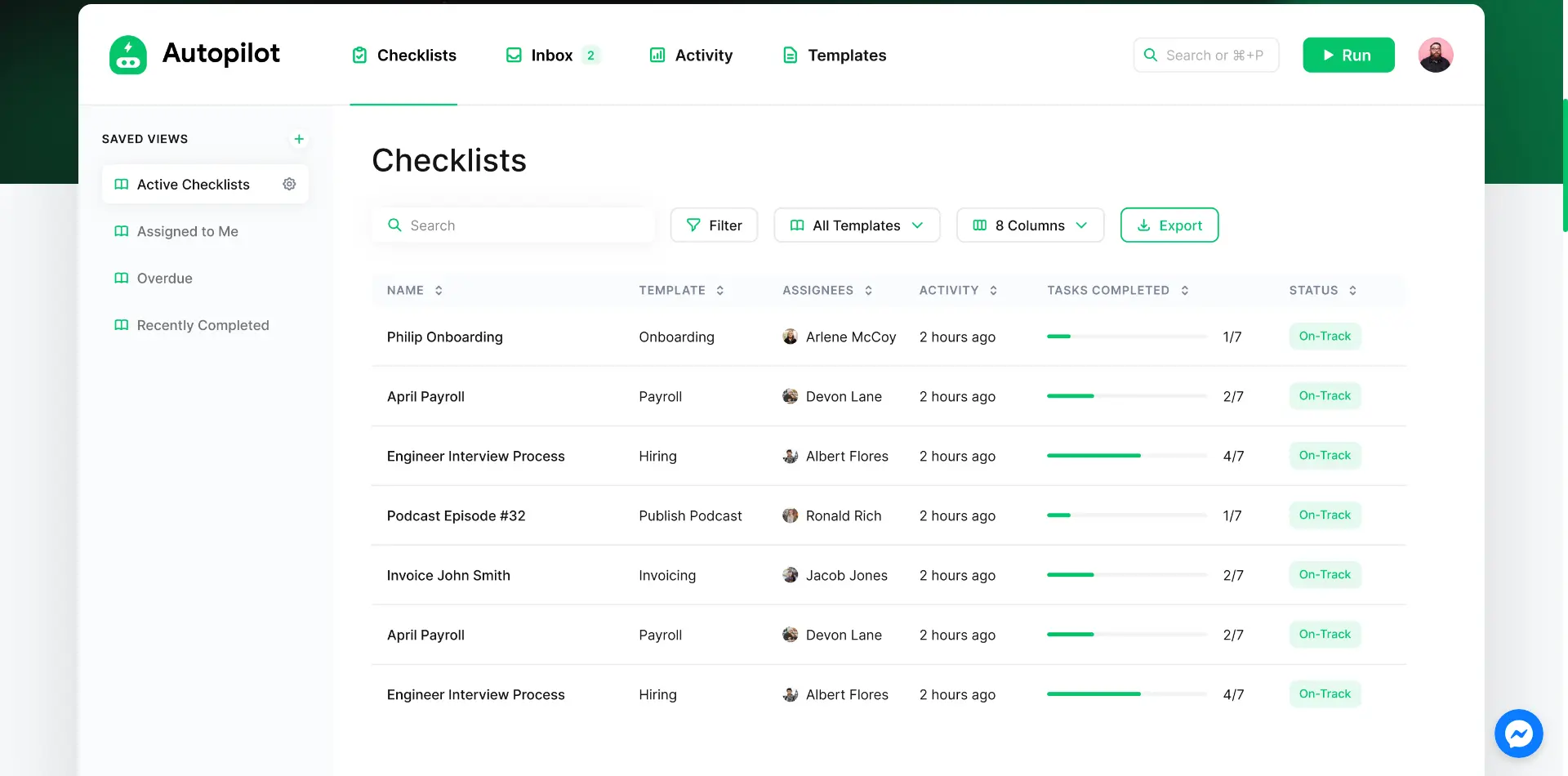This screenshot has width=1568, height=776.
Task: Go to the Templates tab
Action: pyautogui.click(x=834, y=56)
